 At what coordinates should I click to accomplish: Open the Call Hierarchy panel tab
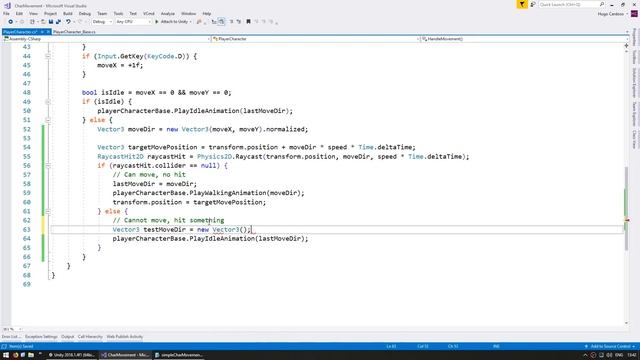(x=90, y=337)
